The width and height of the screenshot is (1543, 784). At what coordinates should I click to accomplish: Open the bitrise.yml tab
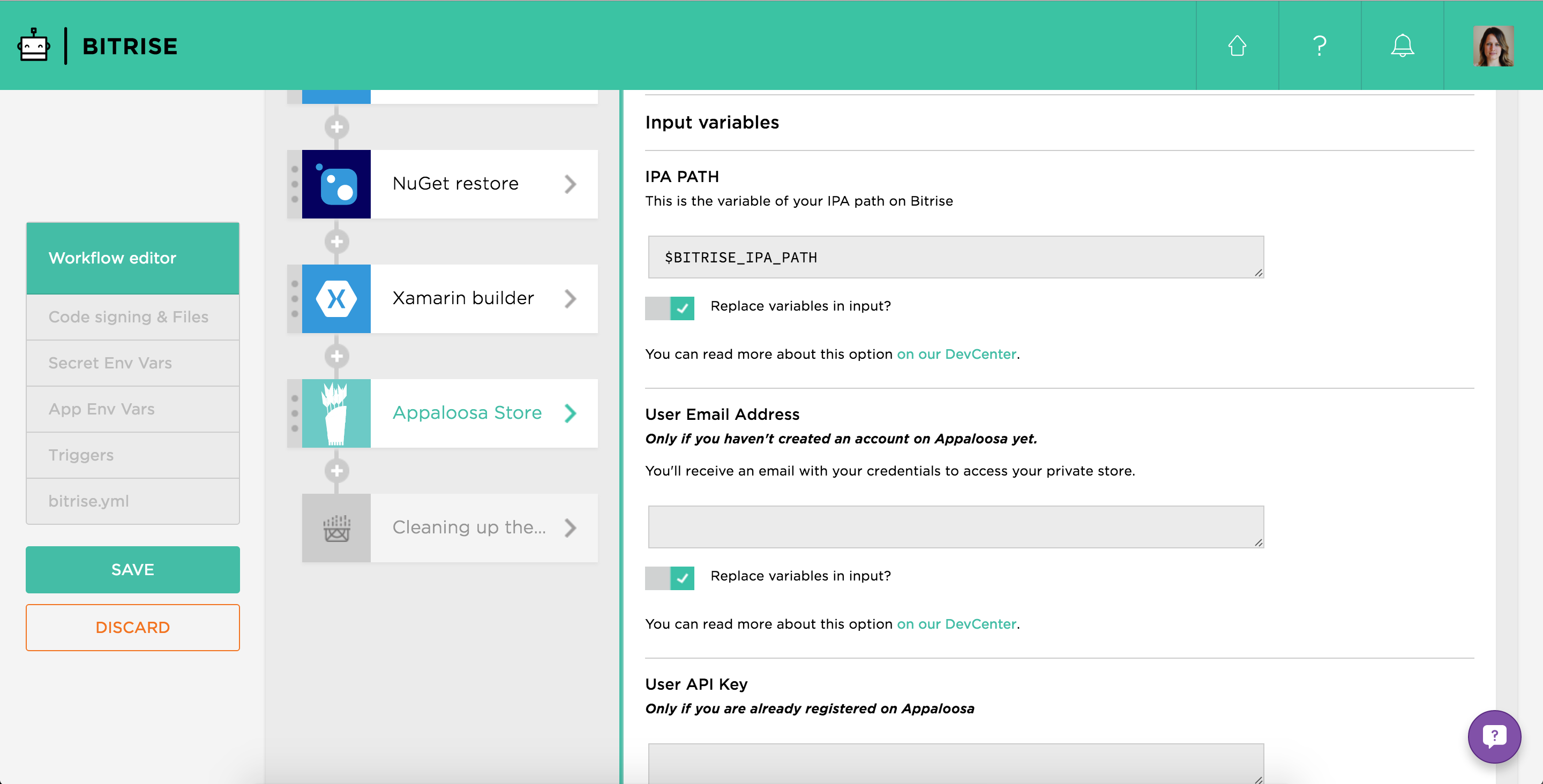pyautogui.click(x=133, y=501)
